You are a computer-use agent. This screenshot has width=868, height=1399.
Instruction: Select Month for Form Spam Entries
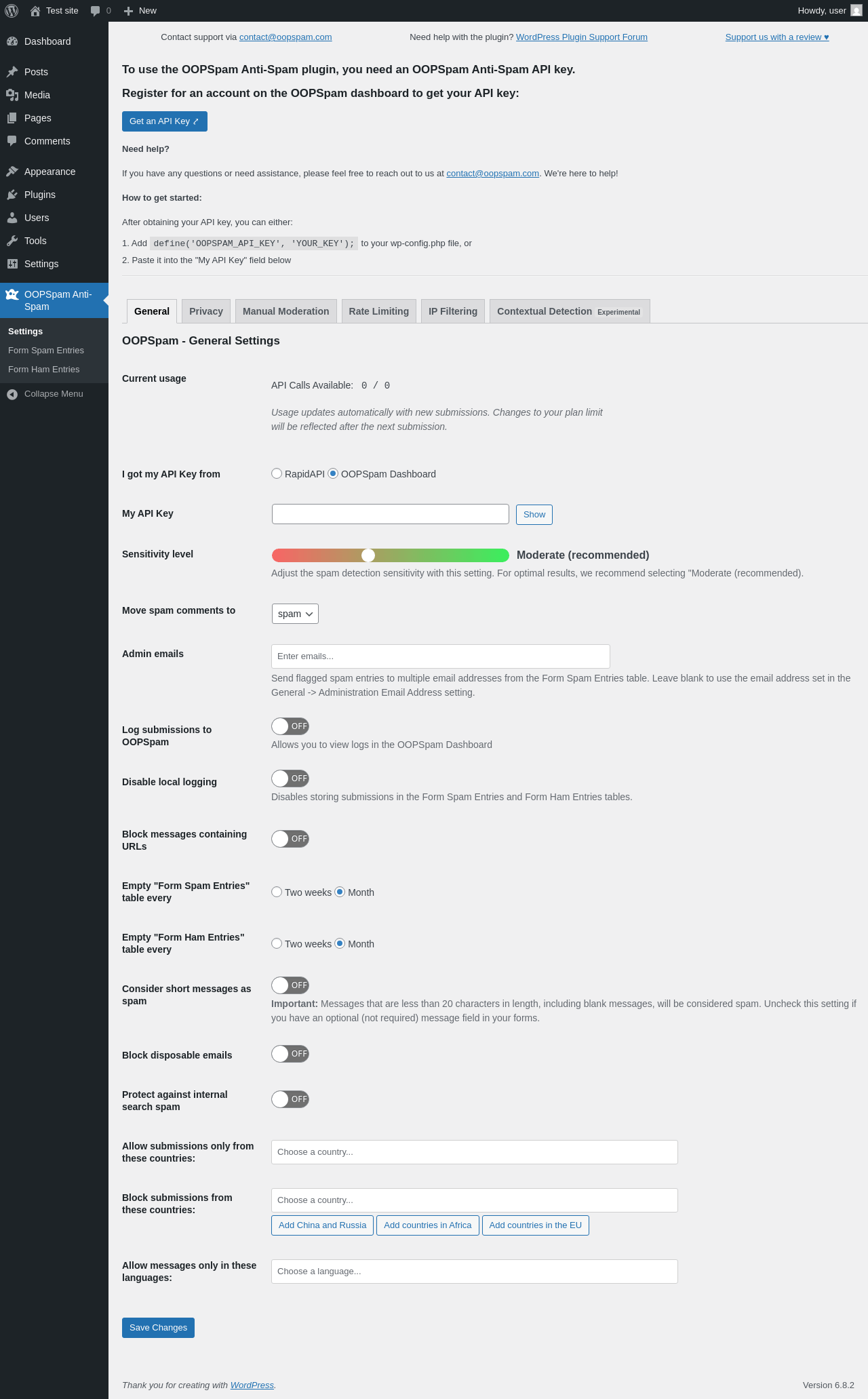(340, 892)
